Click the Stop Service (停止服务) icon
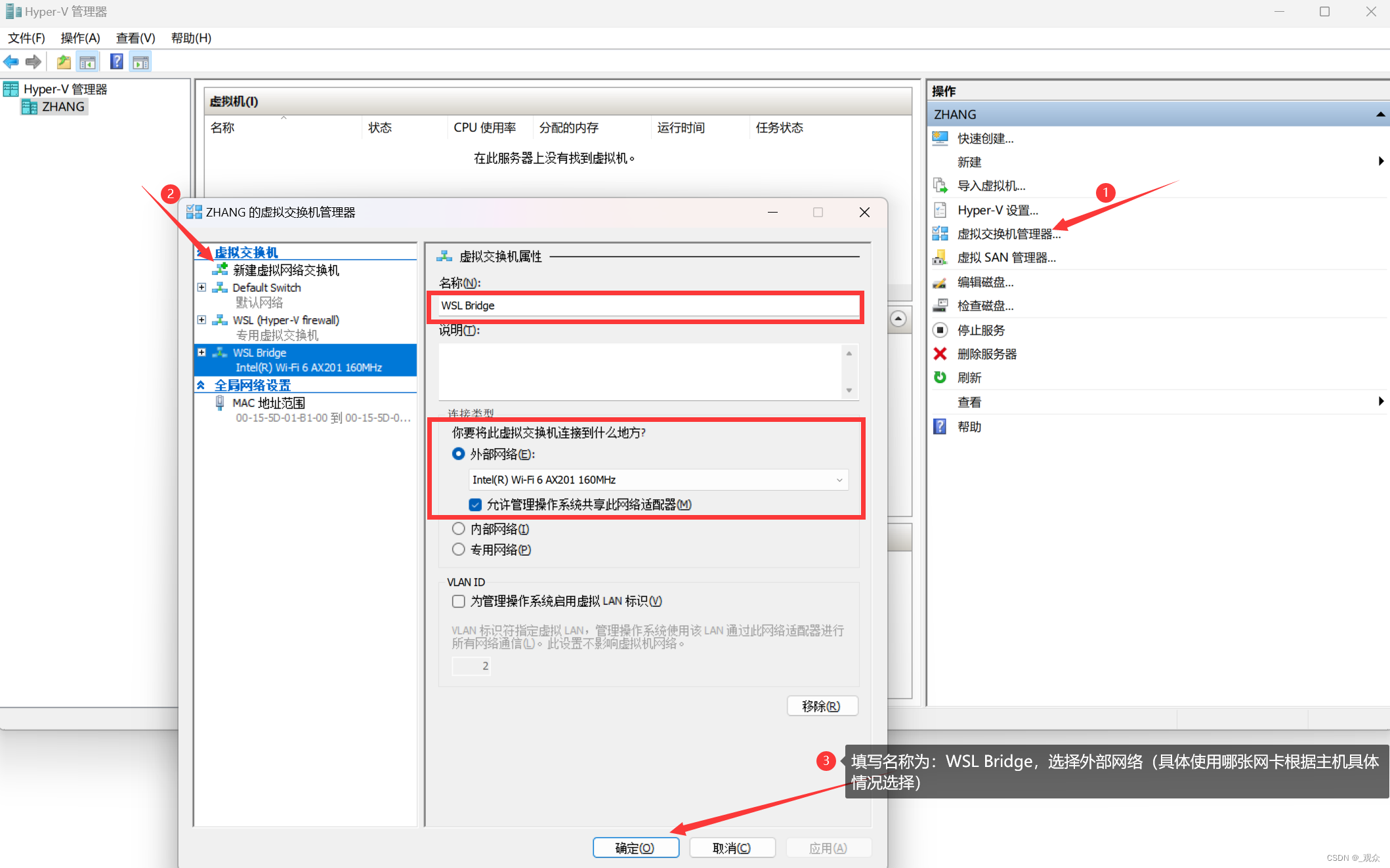The width and height of the screenshot is (1390, 868). (940, 331)
